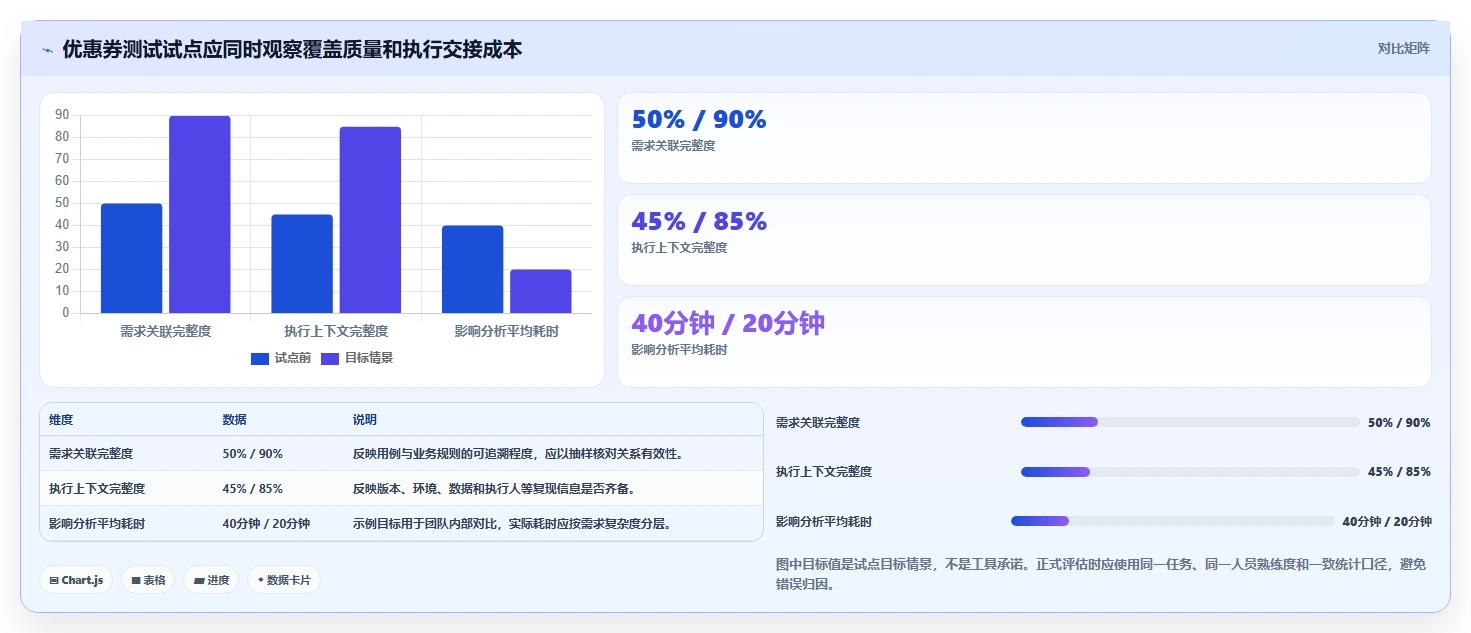
Task: Select table cell 40分钟 / 20分钟
Action: pos(266,524)
